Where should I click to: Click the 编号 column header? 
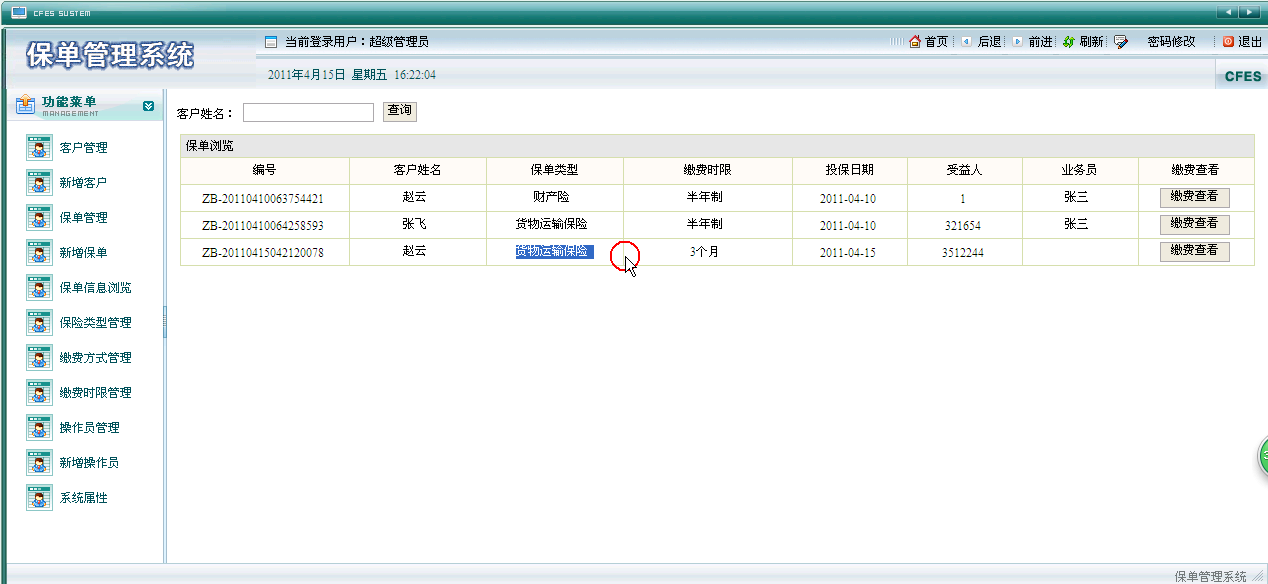click(265, 171)
